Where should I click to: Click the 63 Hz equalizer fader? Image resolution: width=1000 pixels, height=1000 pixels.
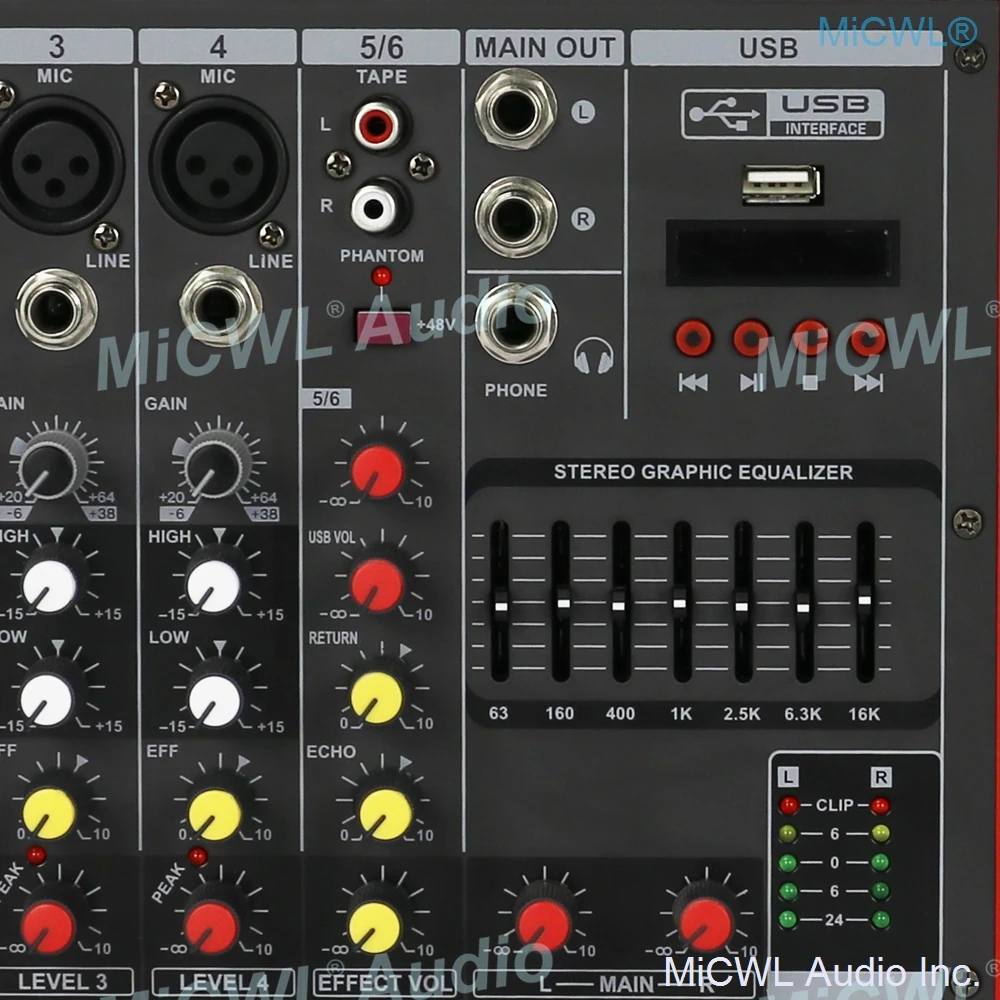point(501,605)
